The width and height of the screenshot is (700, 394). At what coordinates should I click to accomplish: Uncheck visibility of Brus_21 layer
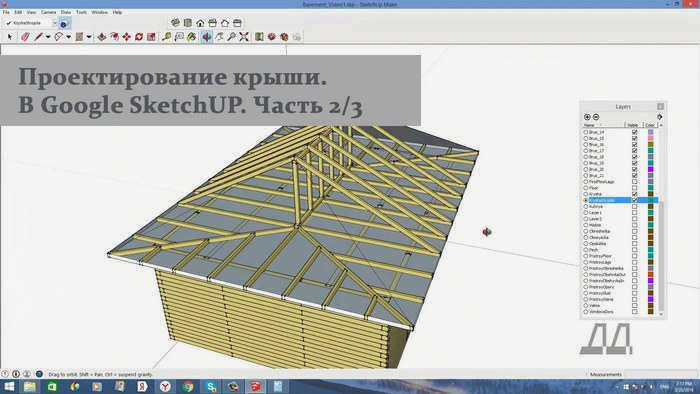click(x=634, y=175)
